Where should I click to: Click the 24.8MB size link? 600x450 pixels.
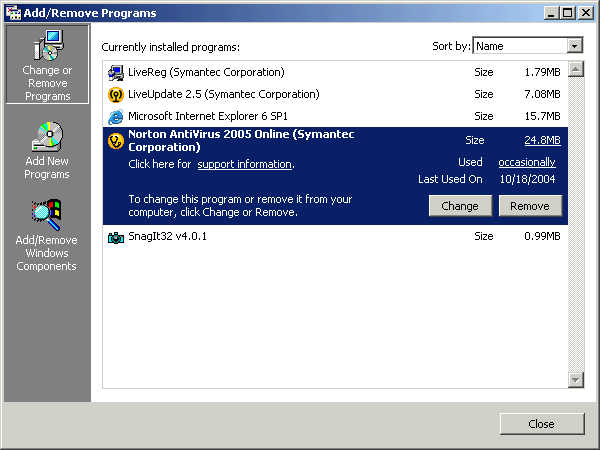(542, 141)
